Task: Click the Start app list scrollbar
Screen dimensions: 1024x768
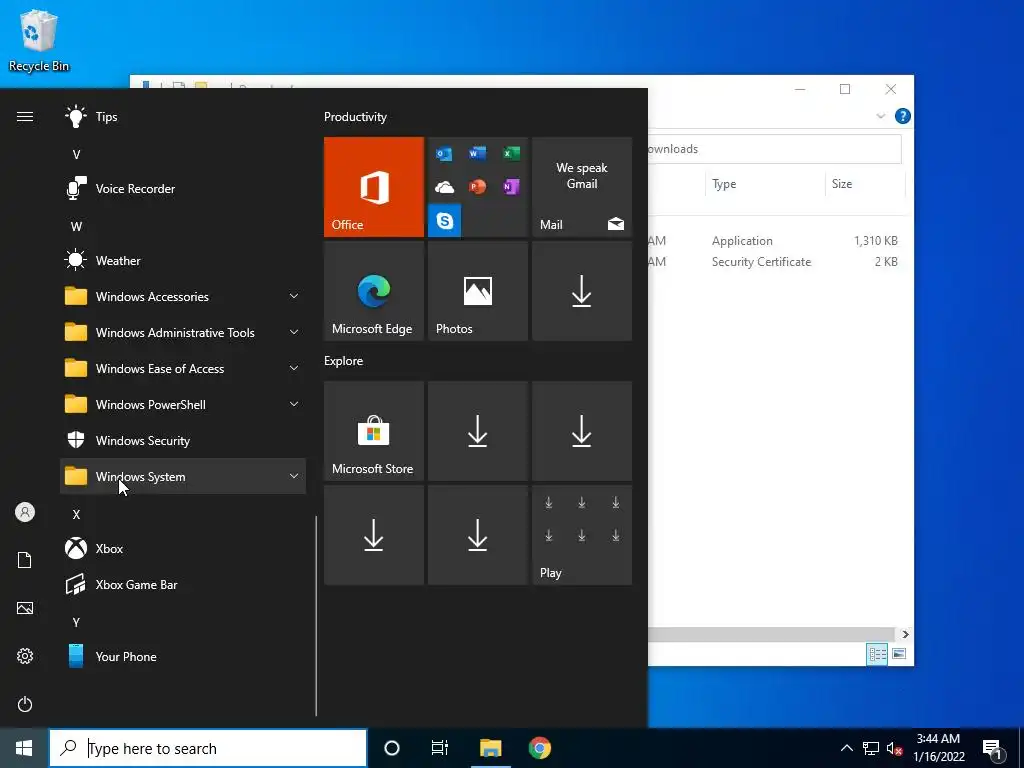Action: coord(316,616)
